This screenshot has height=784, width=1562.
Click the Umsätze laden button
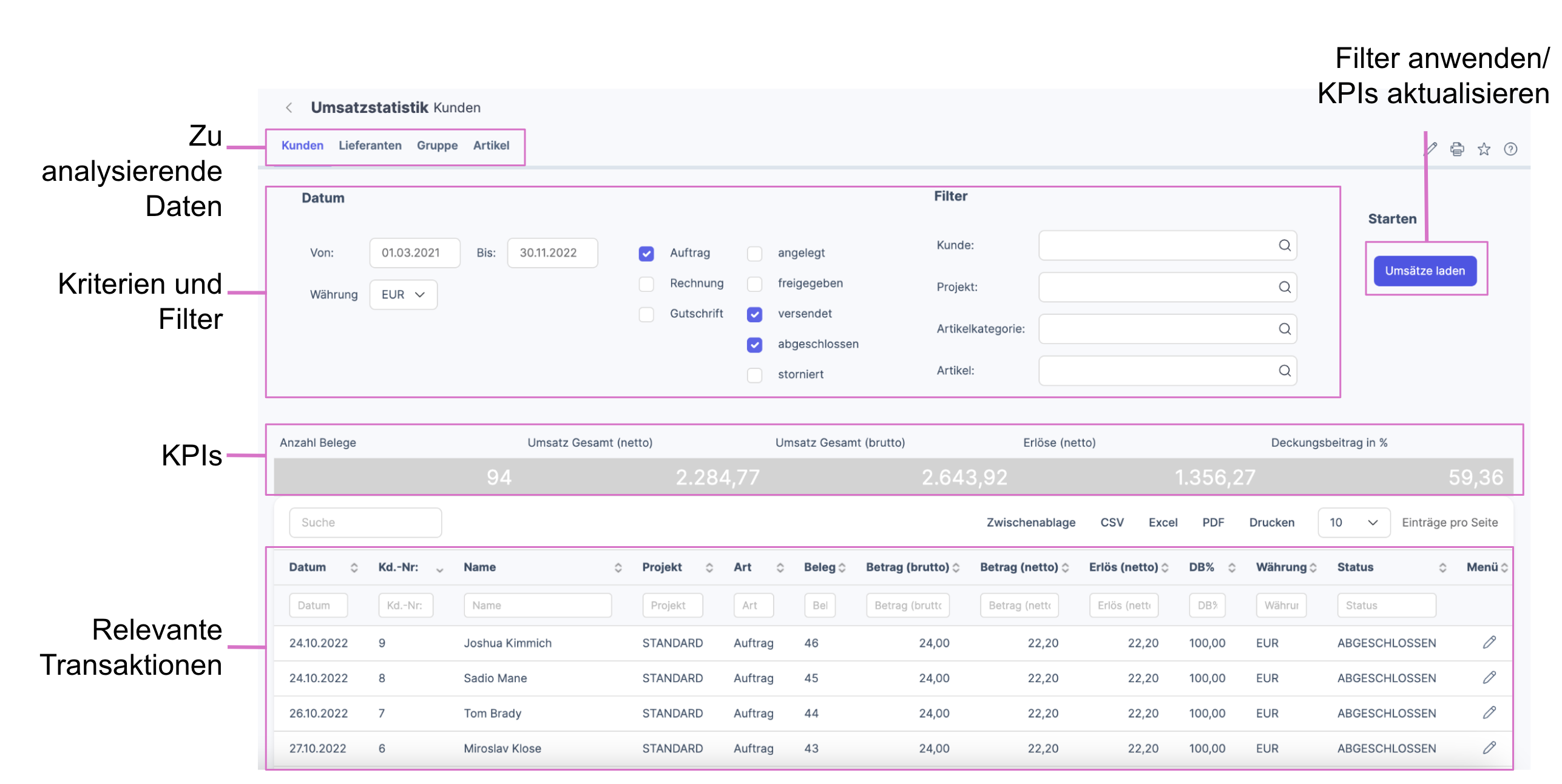(x=1424, y=271)
